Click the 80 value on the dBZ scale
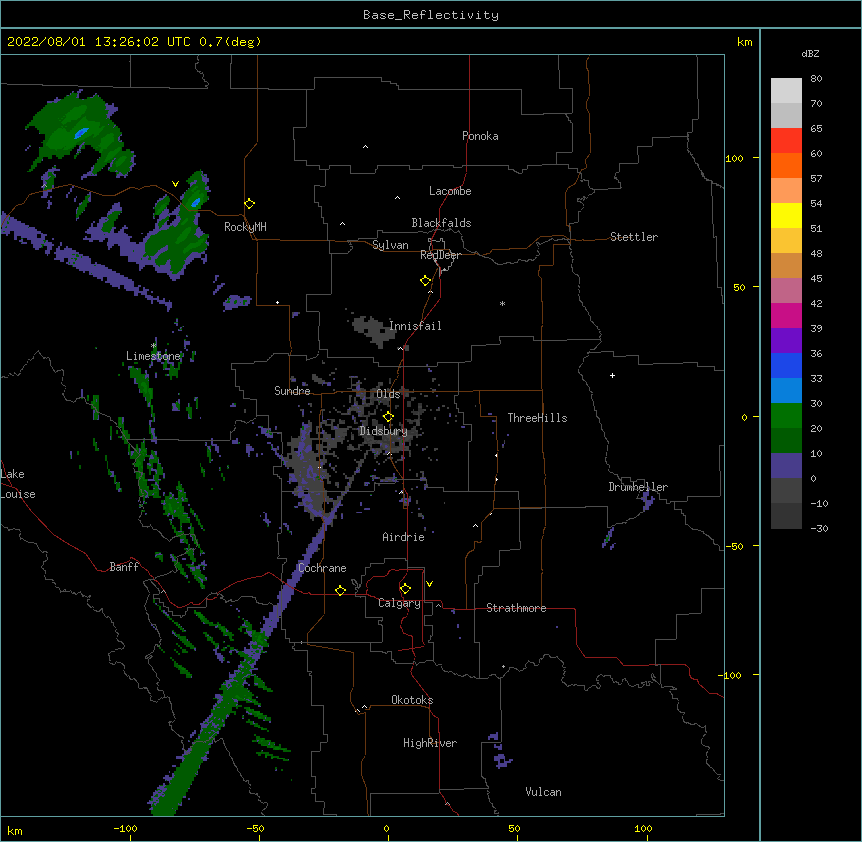Screen dimensions: 862x842 [816, 79]
